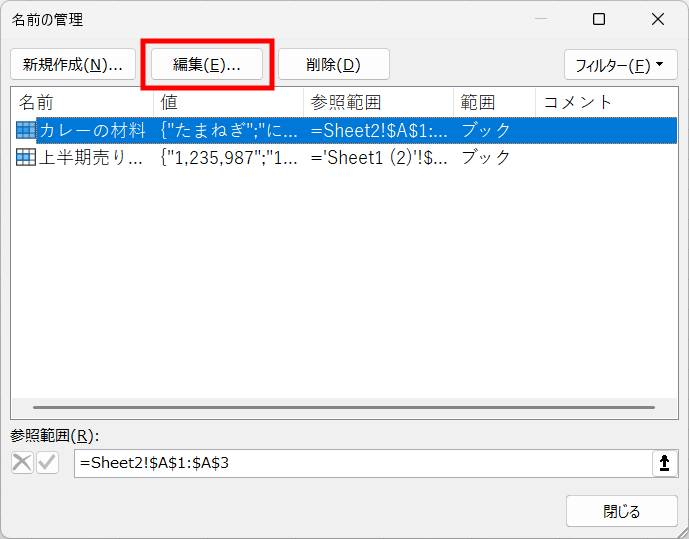Image resolution: width=689 pixels, height=539 pixels.
Task: Click the カレーの材料 table icon
Action: click(x=25, y=130)
